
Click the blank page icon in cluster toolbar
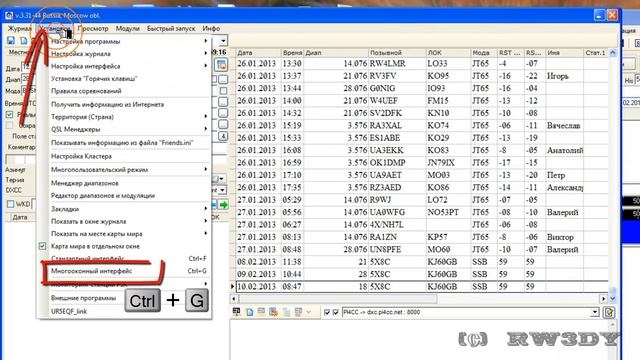click(x=249, y=312)
